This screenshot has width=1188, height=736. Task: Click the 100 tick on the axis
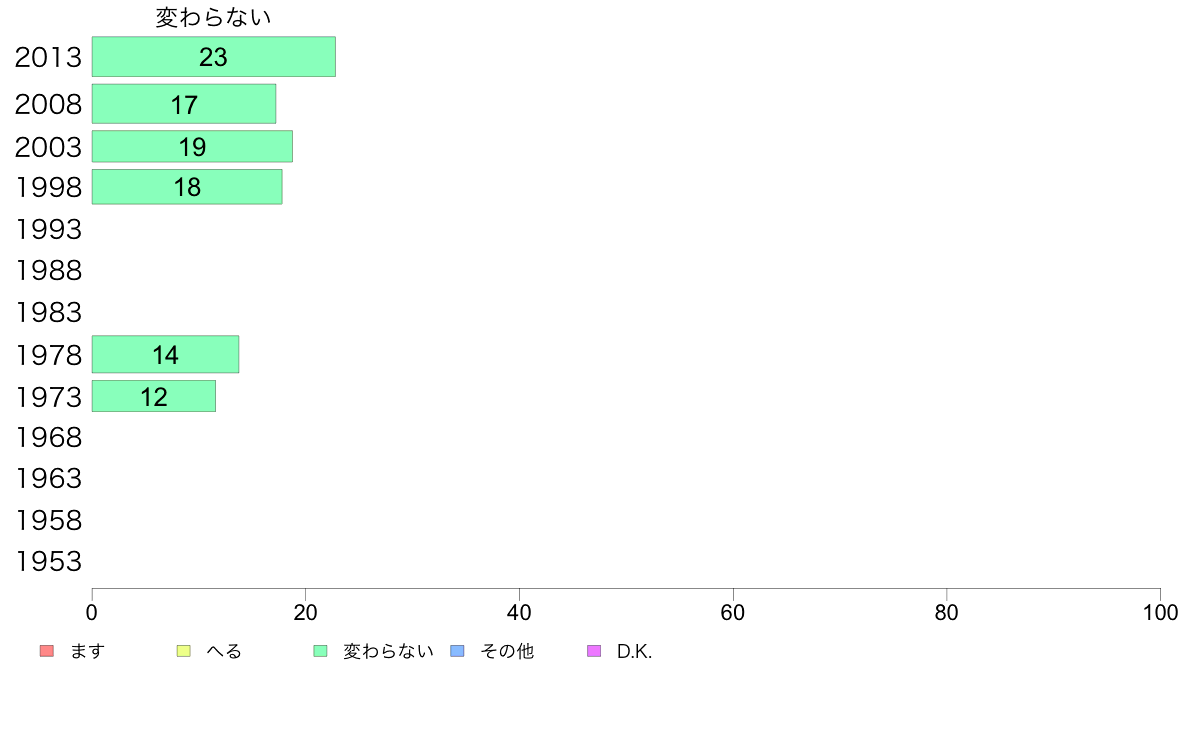pyautogui.click(x=1160, y=612)
